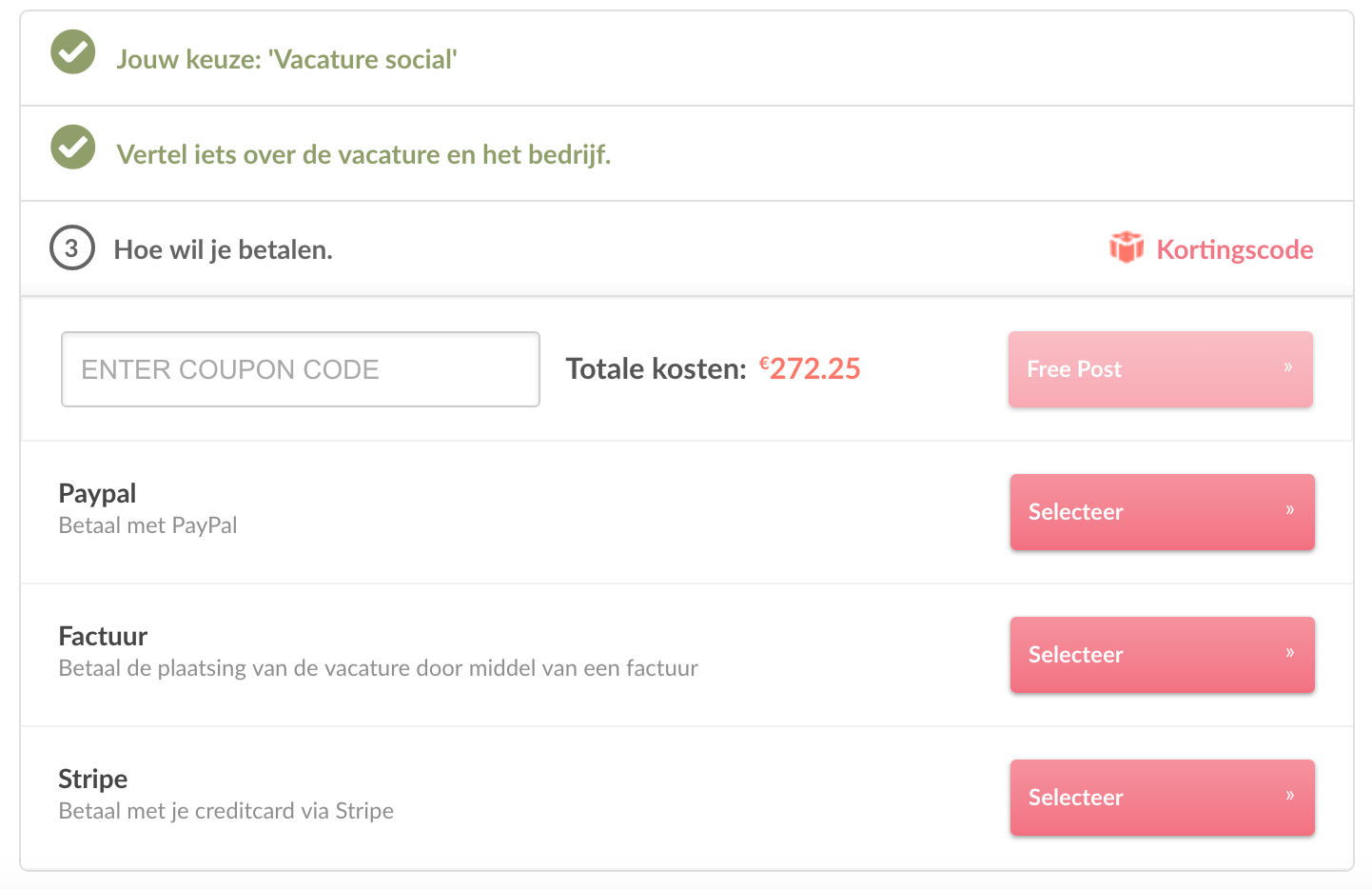The height and width of the screenshot is (889, 1372).
Task: Click the chevron on the Stripe Selecteer button
Action: point(1290,796)
